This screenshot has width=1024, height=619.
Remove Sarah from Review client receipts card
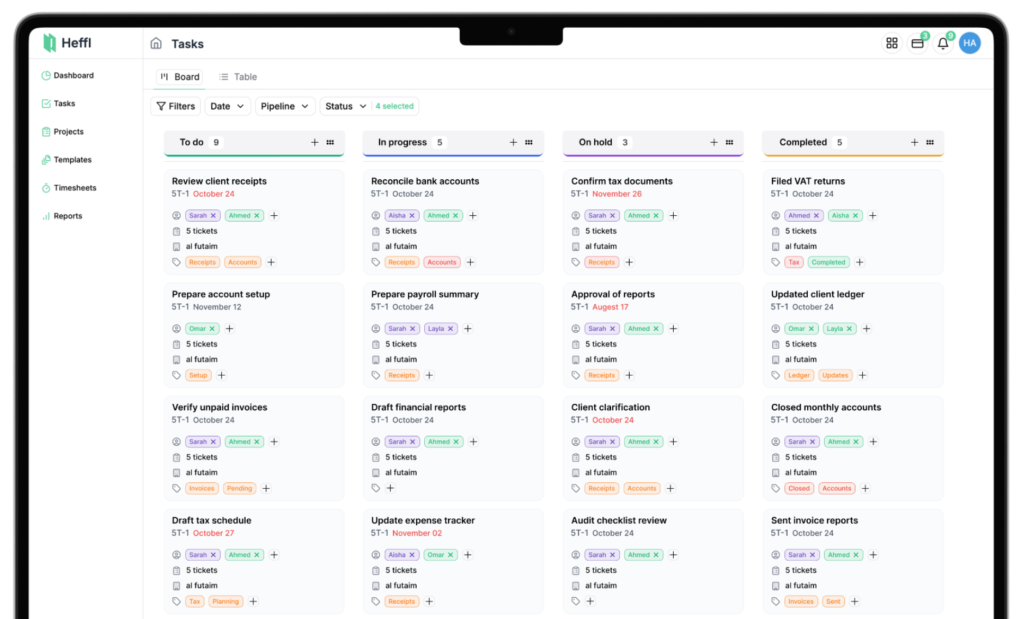point(213,215)
